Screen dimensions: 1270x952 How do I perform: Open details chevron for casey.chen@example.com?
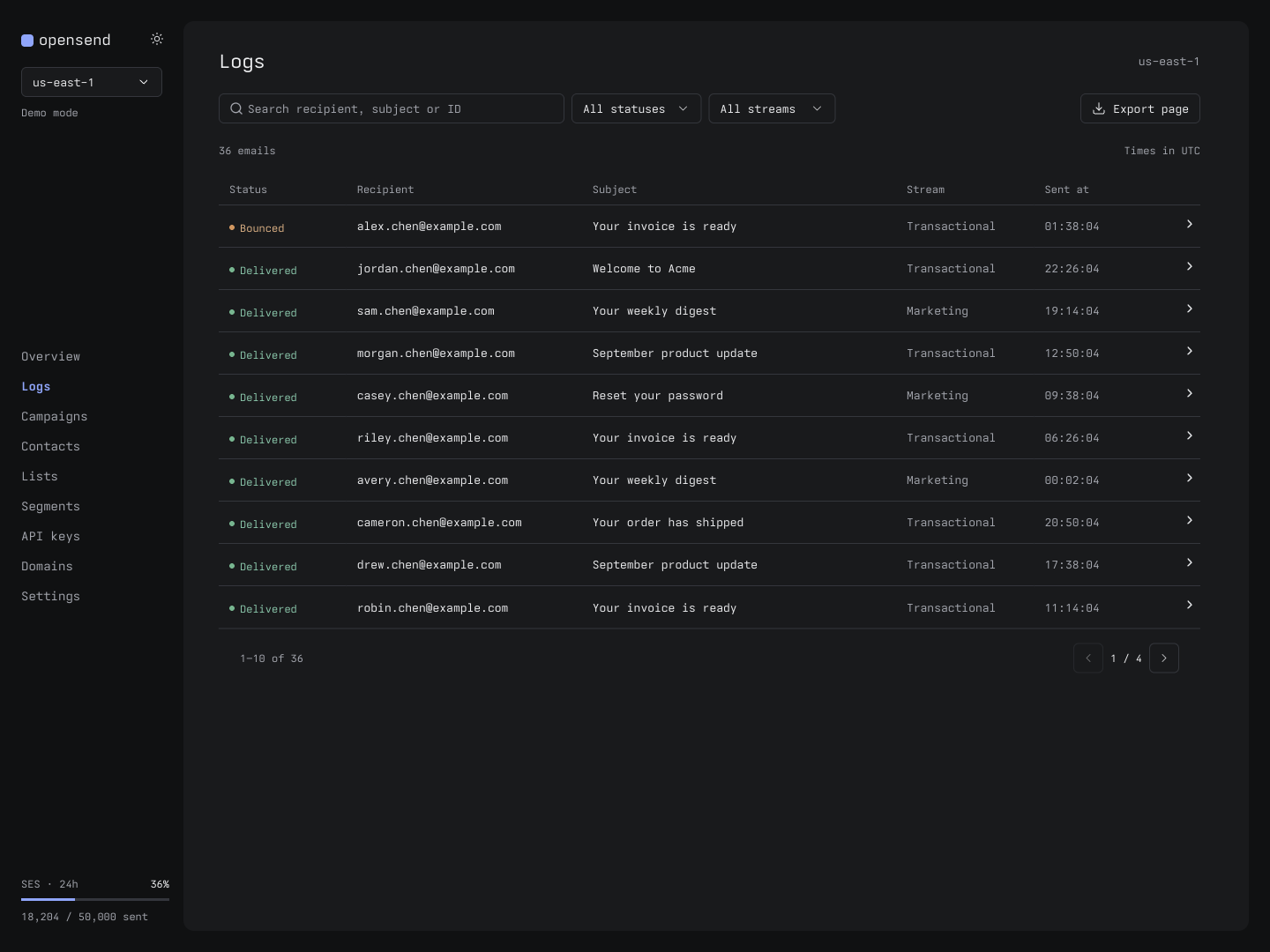pyautogui.click(x=1189, y=393)
